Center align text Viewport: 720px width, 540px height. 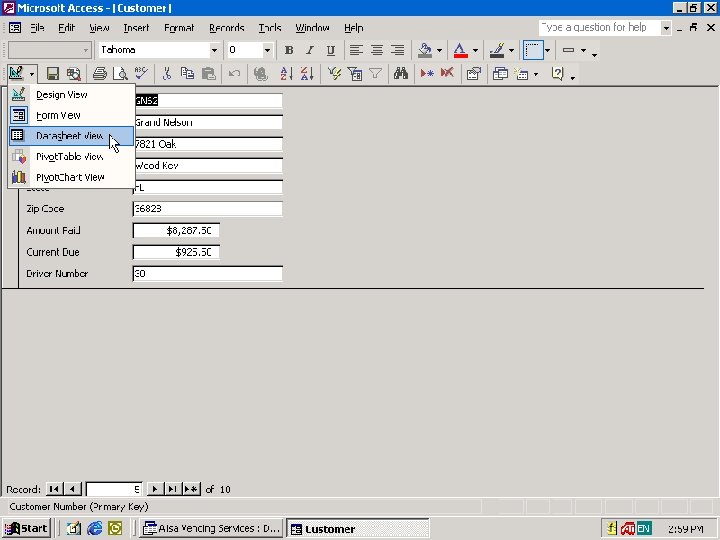pos(377,50)
